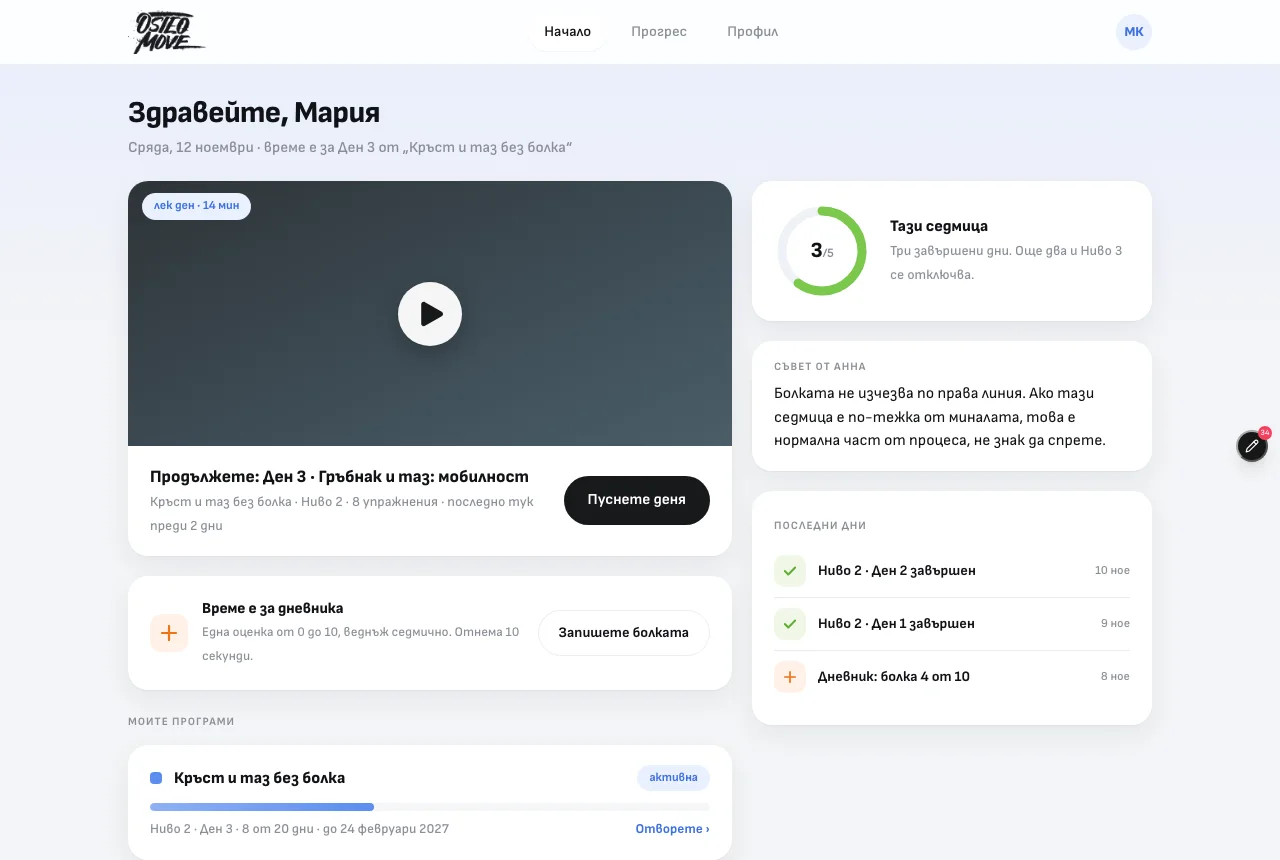Click the Osteo Move logo
The height and width of the screenshot is (860, 1280).
168,32
